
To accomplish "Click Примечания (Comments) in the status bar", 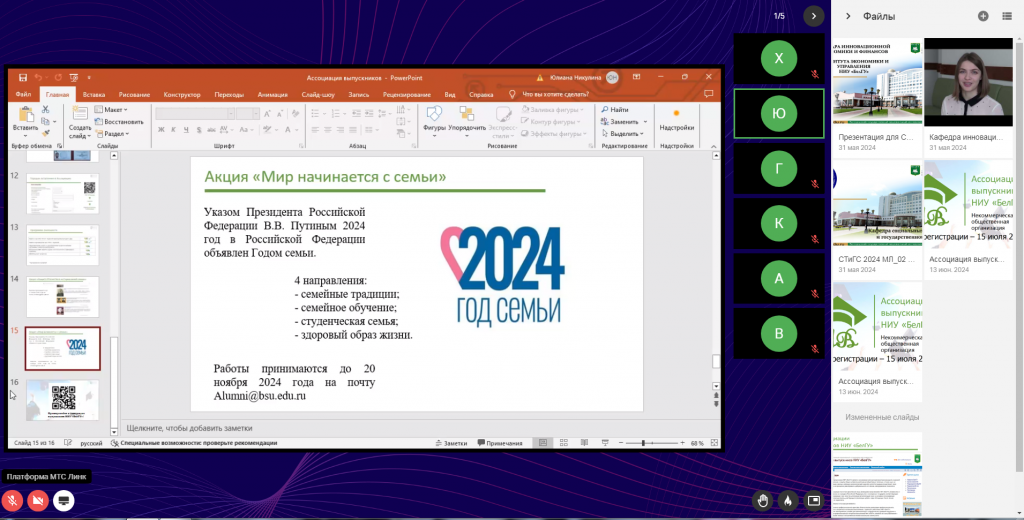I will point(500,443).
